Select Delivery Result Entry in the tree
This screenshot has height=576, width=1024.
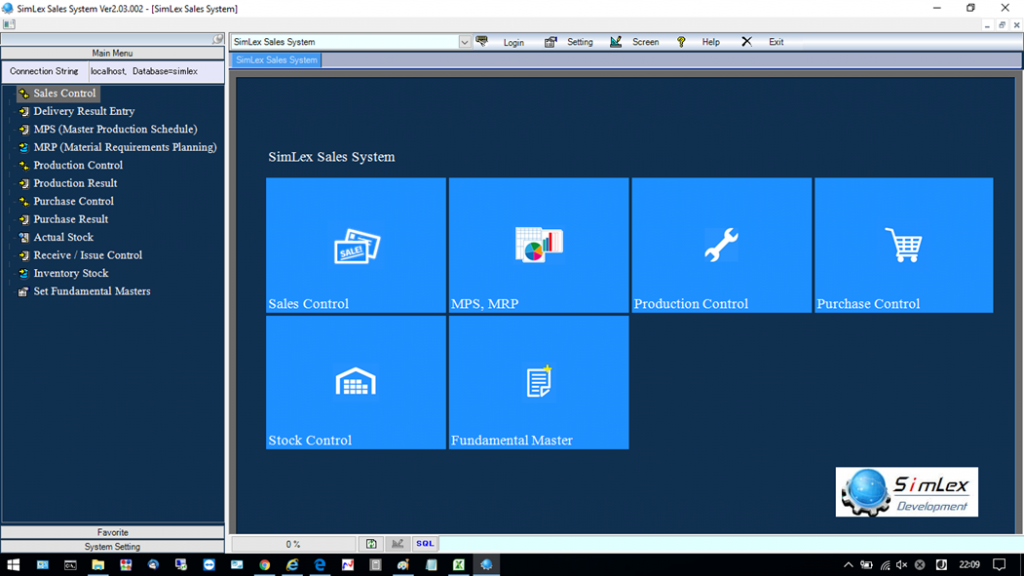pos(84,112)
